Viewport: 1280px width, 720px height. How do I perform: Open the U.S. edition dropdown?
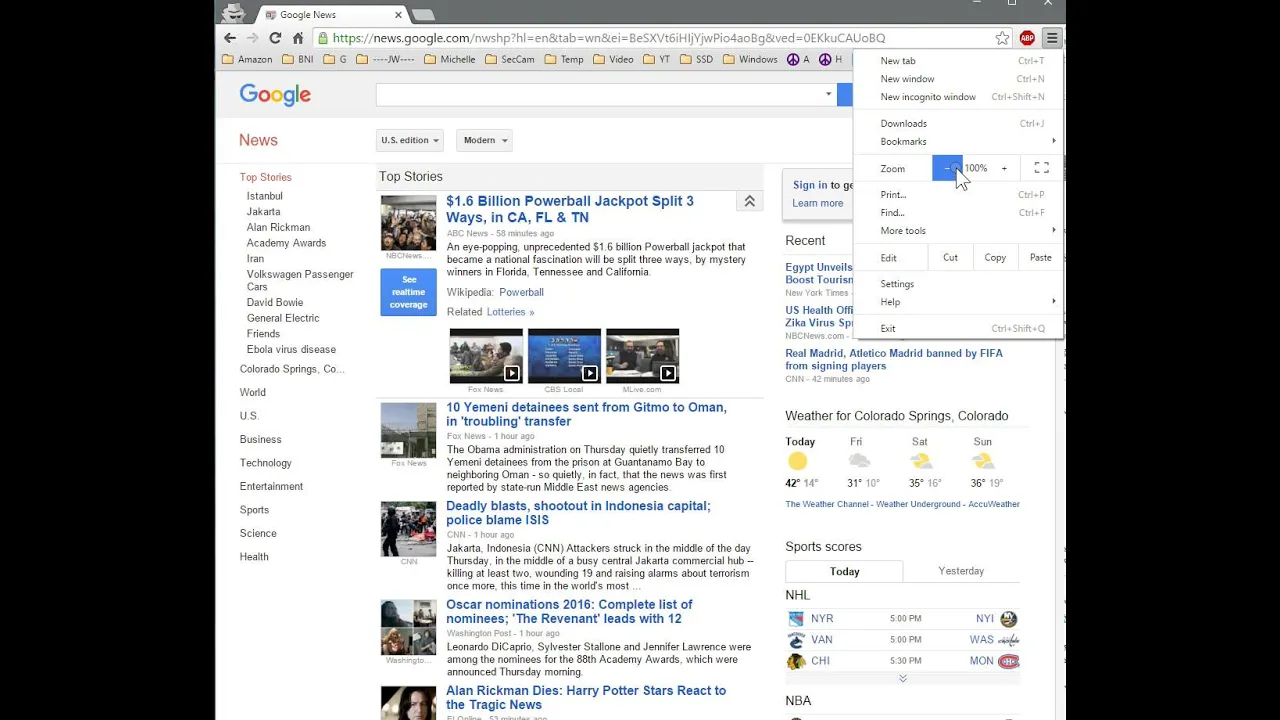pos(409,140)
